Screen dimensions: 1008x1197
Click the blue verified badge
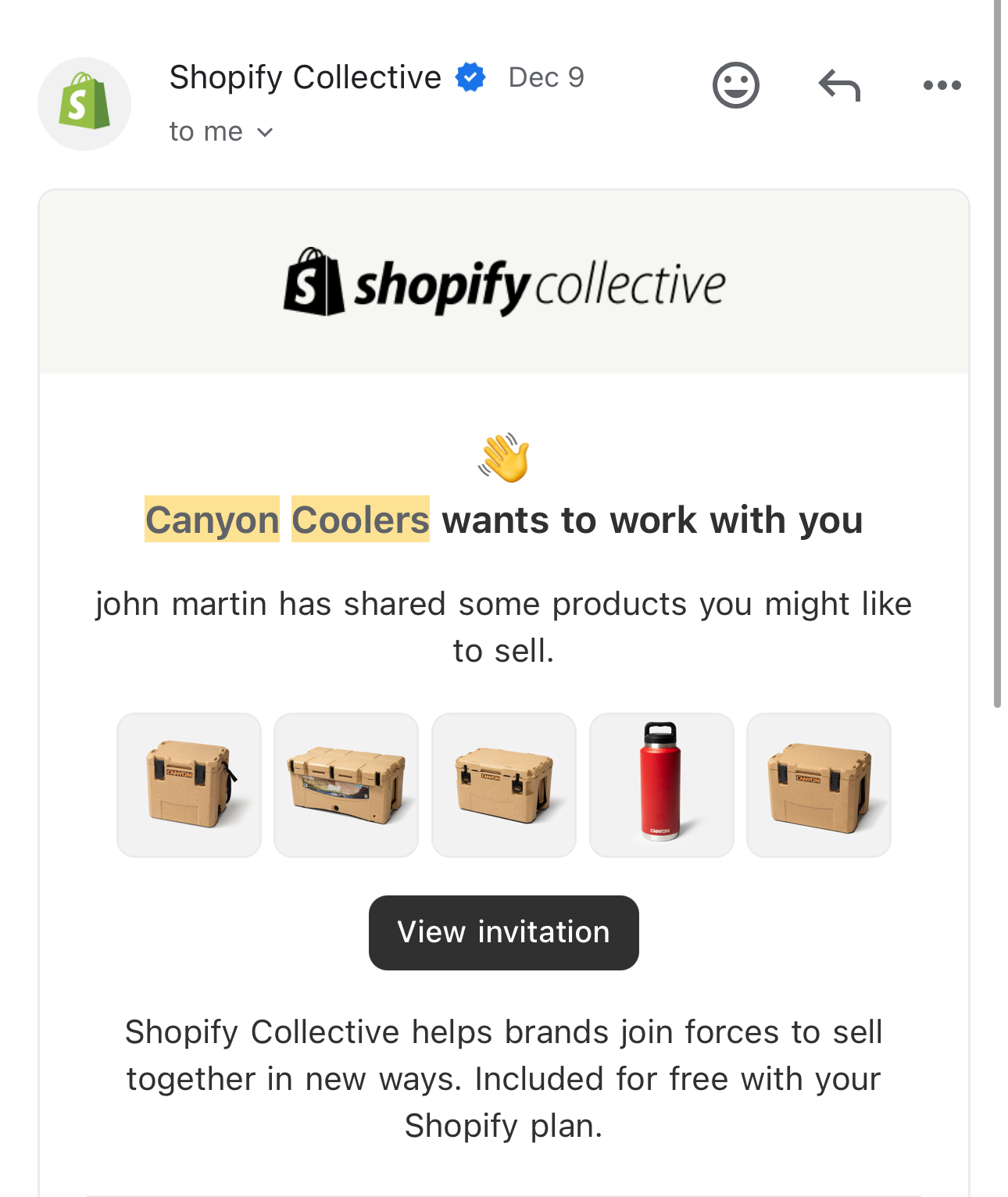click(470, 77)
